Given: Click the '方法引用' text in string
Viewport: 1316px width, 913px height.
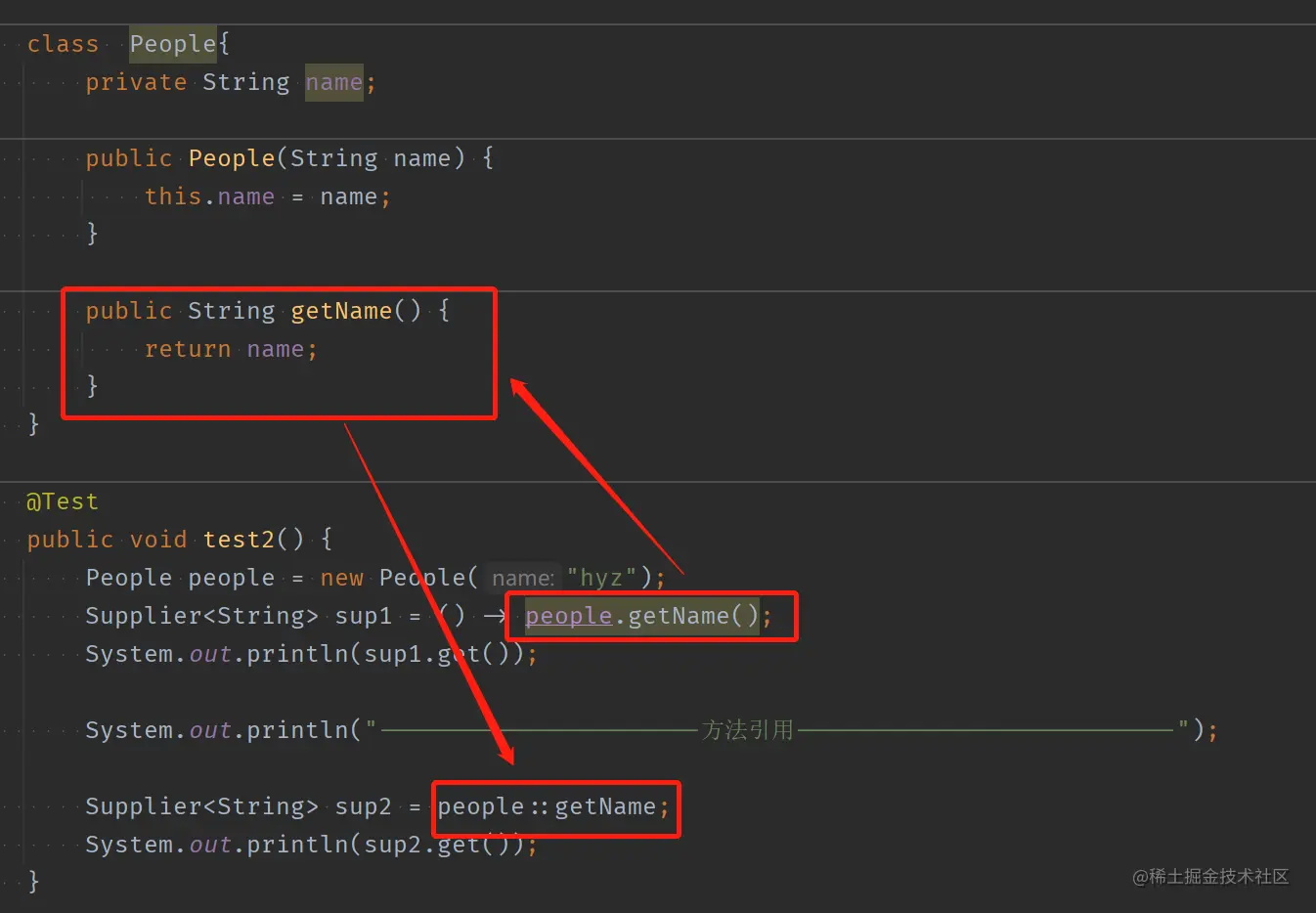Looking at the screenshot, I should pos(748,730).
